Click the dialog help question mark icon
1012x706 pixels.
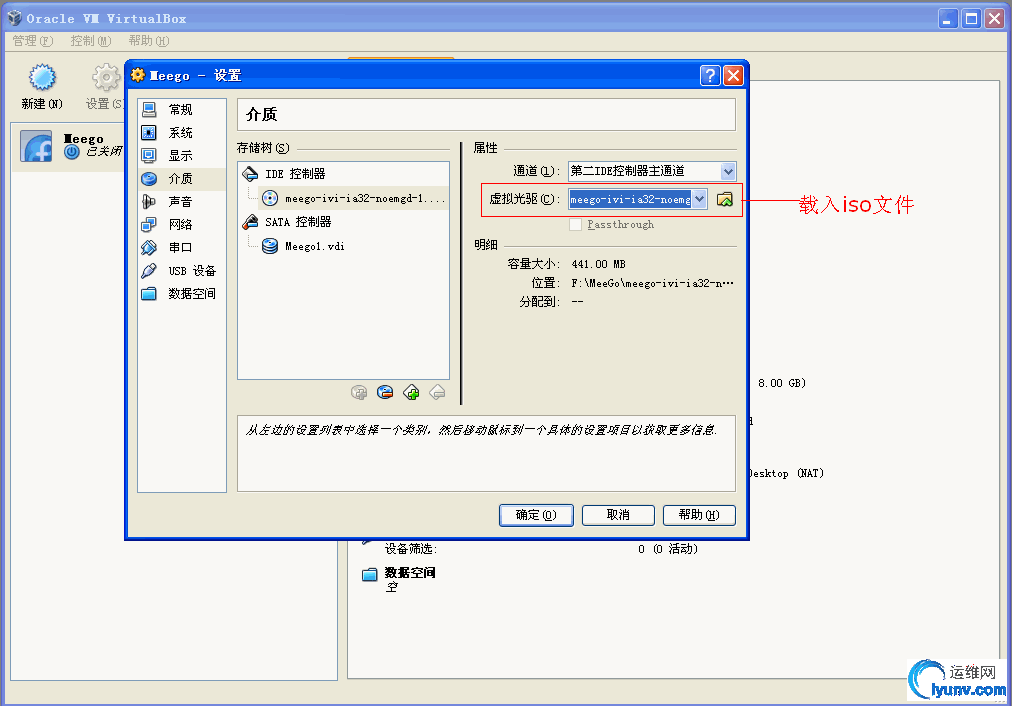pyautogui.click(x=710, y=76)
